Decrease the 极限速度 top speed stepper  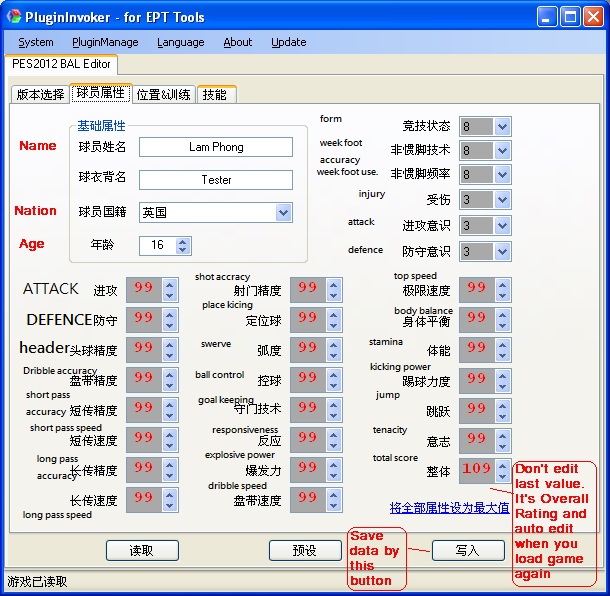(502, 296)
